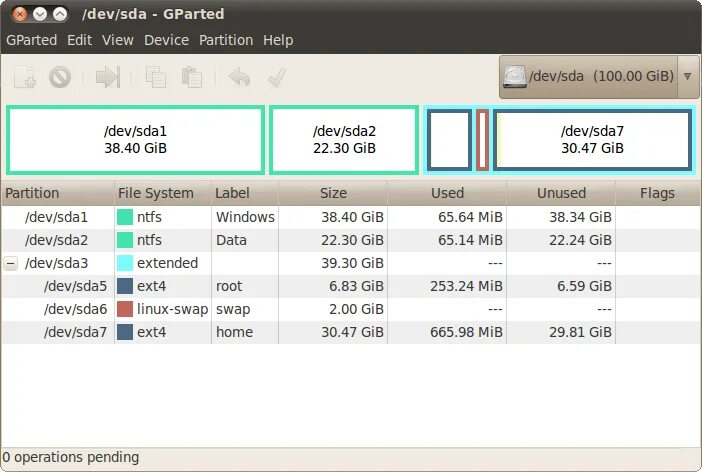Viewport: 702px width, 472px height.
Task: Open the Partition menu
Action: pyautogui.click(x=226, y=40)
